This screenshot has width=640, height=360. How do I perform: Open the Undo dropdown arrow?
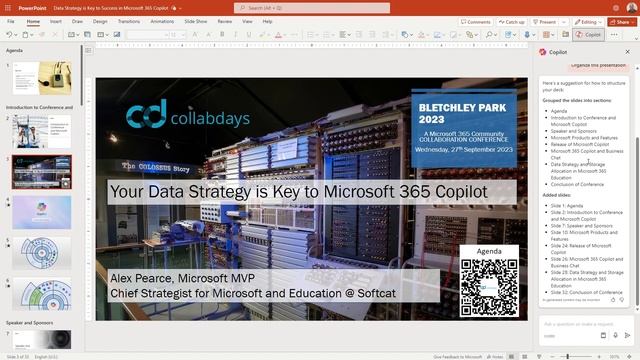pos(16,35)
